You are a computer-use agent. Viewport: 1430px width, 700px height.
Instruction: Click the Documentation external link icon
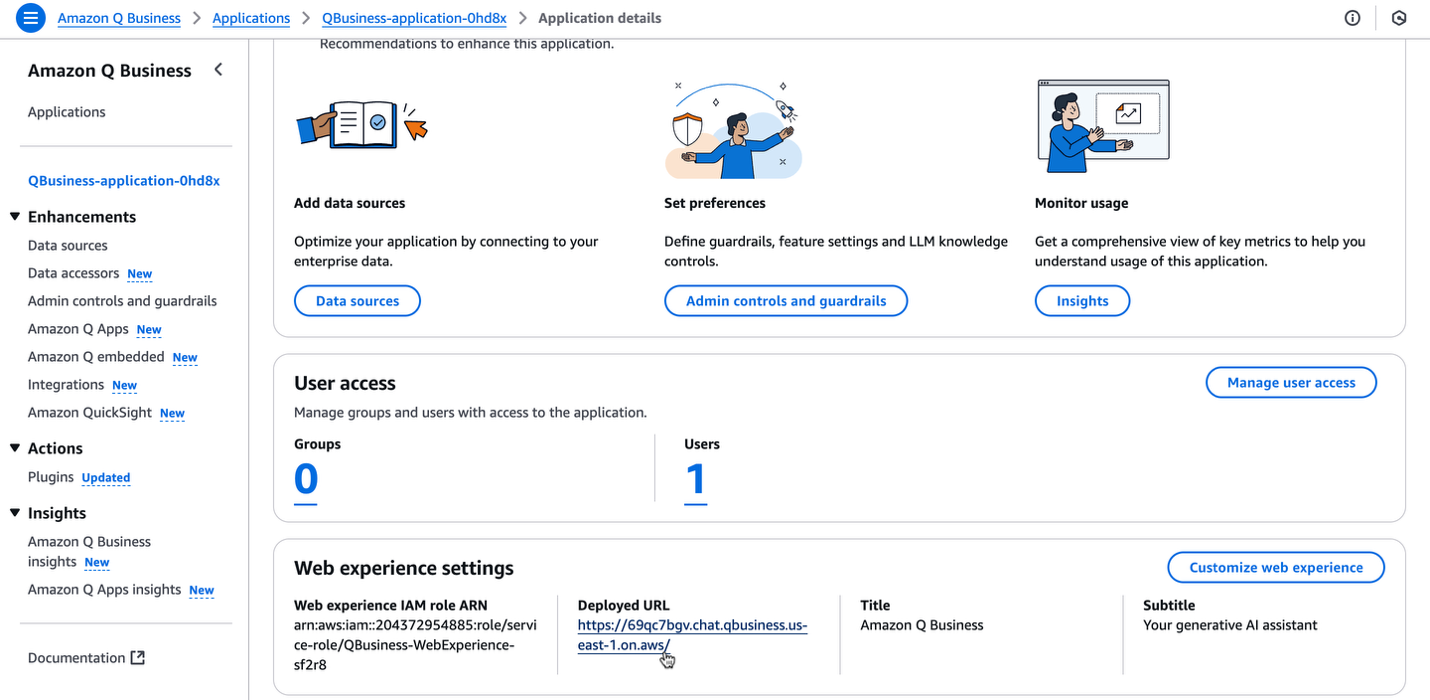tap(138, 658)
